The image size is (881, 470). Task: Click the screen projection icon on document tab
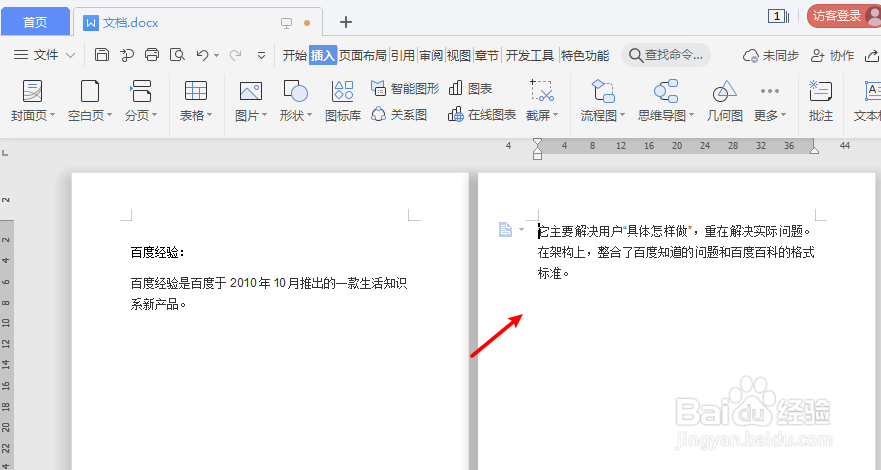pos(287,23)
